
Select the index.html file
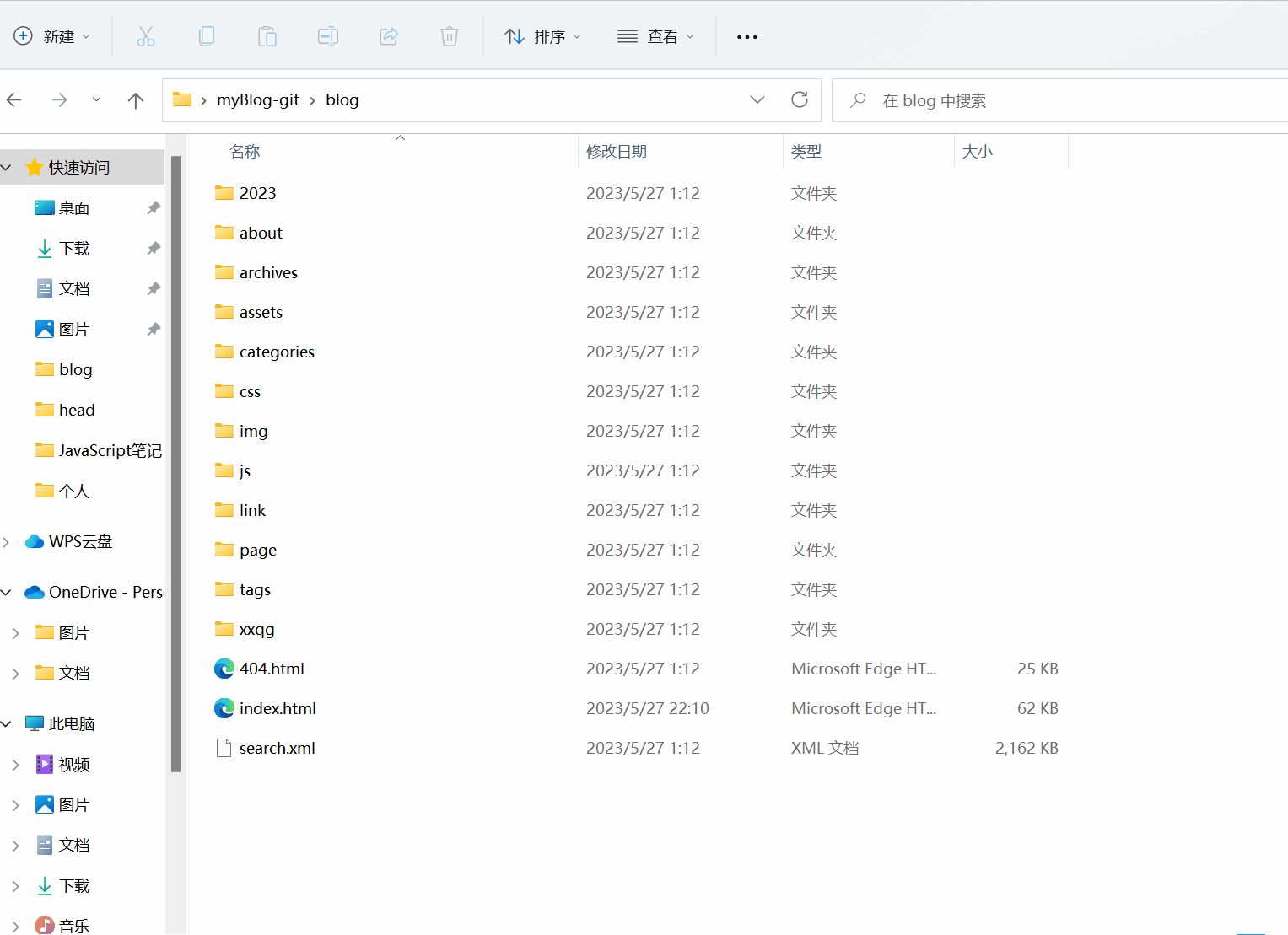tap(278, 709)
